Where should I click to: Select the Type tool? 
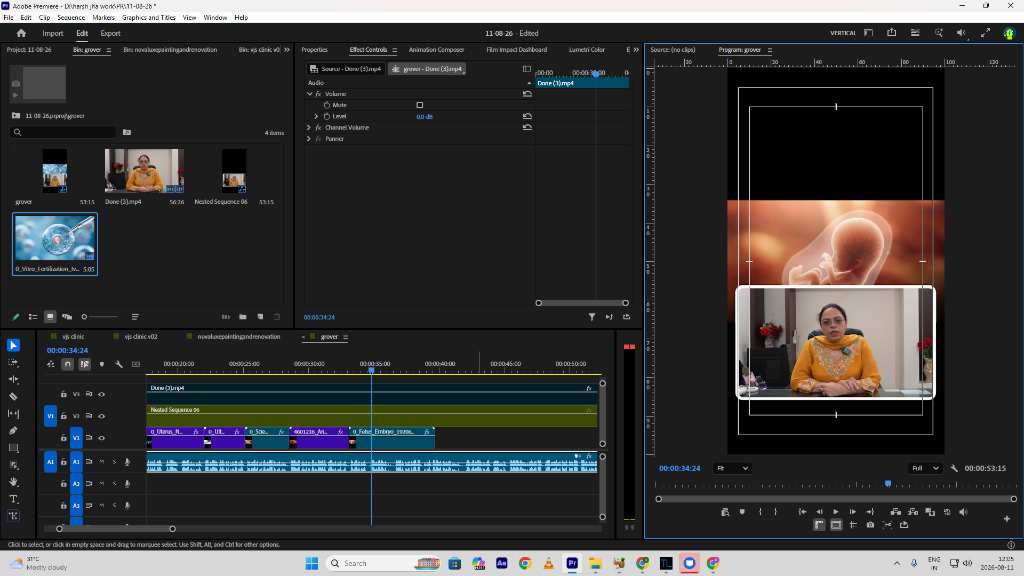pos(13,499)
